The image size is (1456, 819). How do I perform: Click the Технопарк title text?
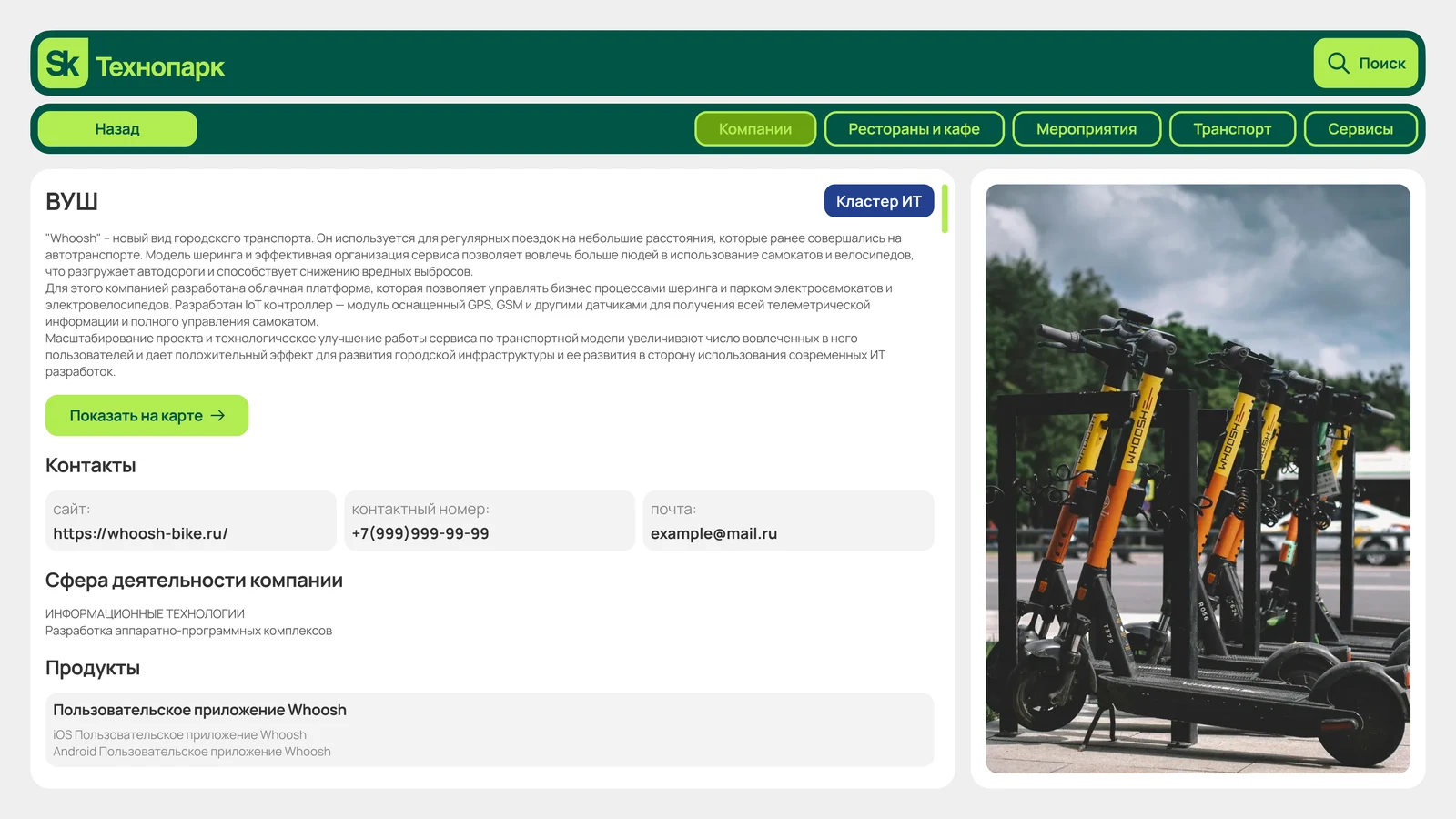tap(160, 66)
